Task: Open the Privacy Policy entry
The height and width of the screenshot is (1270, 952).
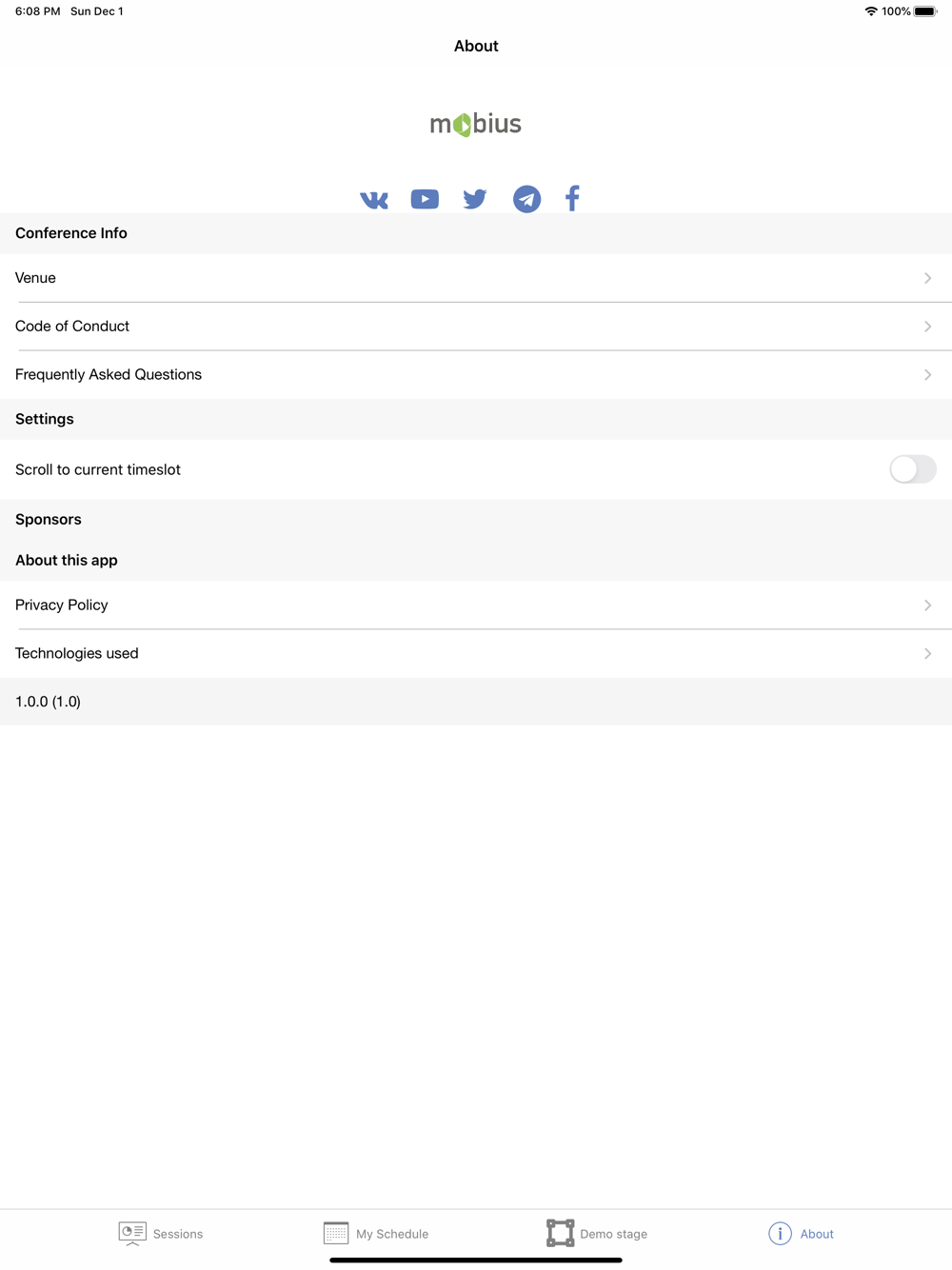Action: tap(476, 605)
